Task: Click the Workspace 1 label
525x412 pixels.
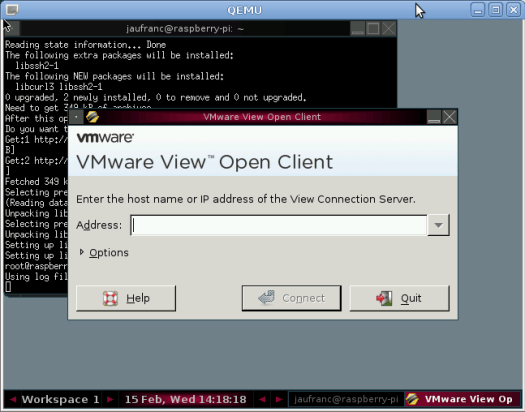Action: pos(61,399)
